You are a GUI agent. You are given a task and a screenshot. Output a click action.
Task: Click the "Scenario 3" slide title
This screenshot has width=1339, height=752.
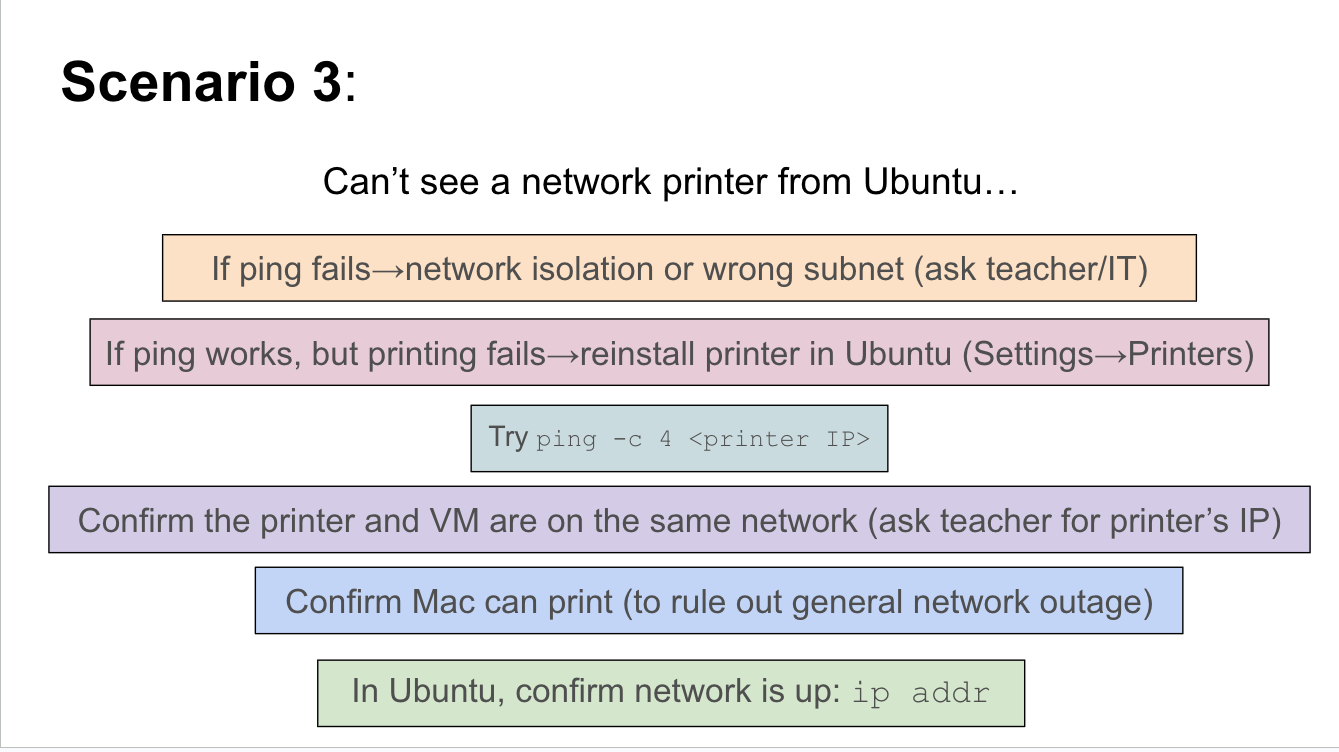coord(200,82)
